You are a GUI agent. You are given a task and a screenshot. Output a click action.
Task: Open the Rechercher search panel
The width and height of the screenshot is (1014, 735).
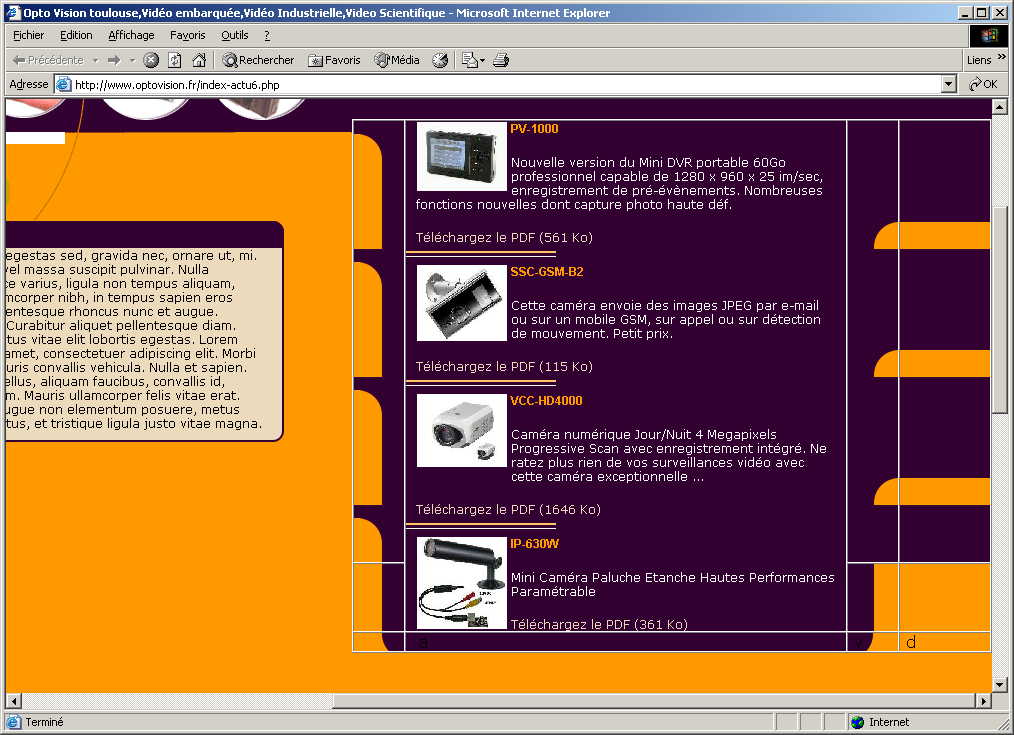click(x=258, y=60)
